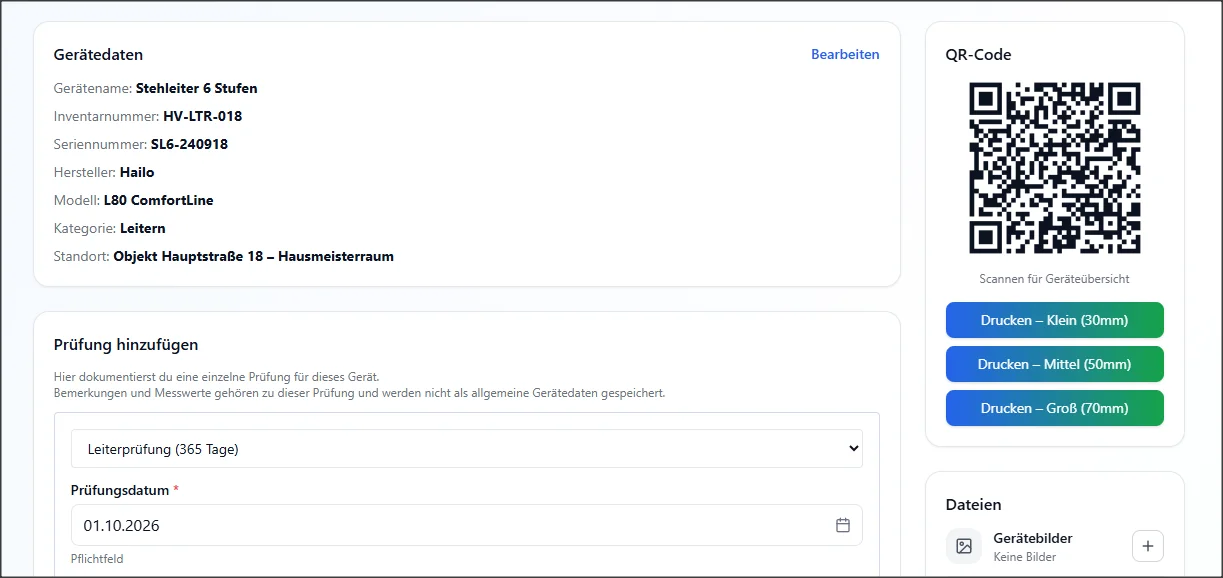The image size is (1223, 578).
Task: Click location 'Objekt Hauptstraße 18 – Hausmeisterraum'
Action: point(253,256)
